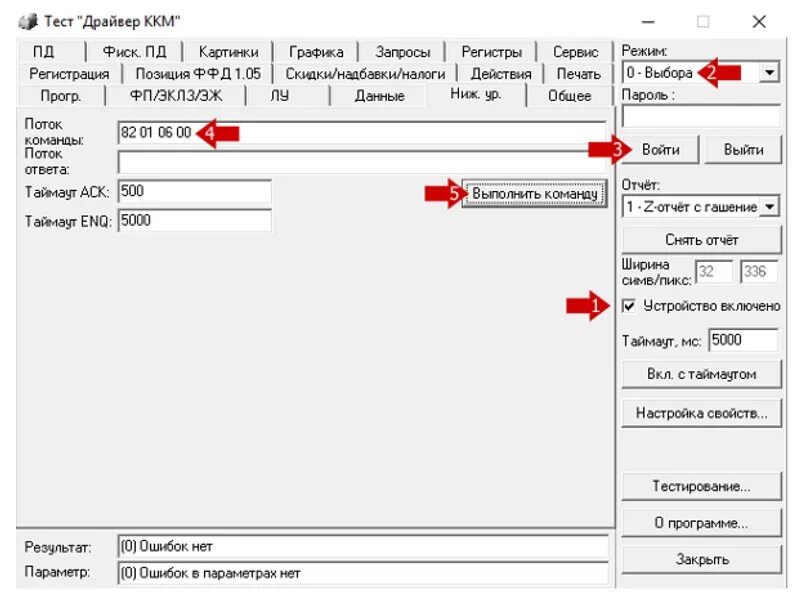Image resolution: width=800 pixels, height=607 pixels.
Task: Open the Фиск. ПД tab
Action: pos(135,52)
